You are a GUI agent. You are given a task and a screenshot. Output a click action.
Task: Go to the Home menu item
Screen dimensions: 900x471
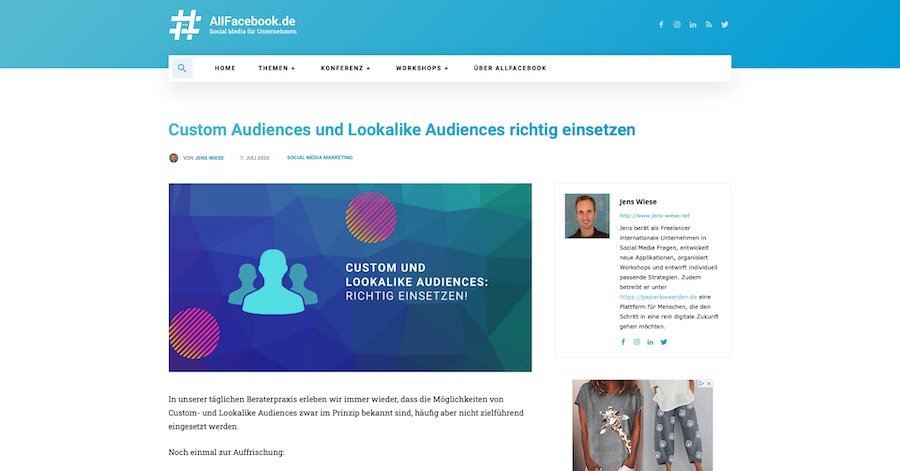tap(225, 68)
